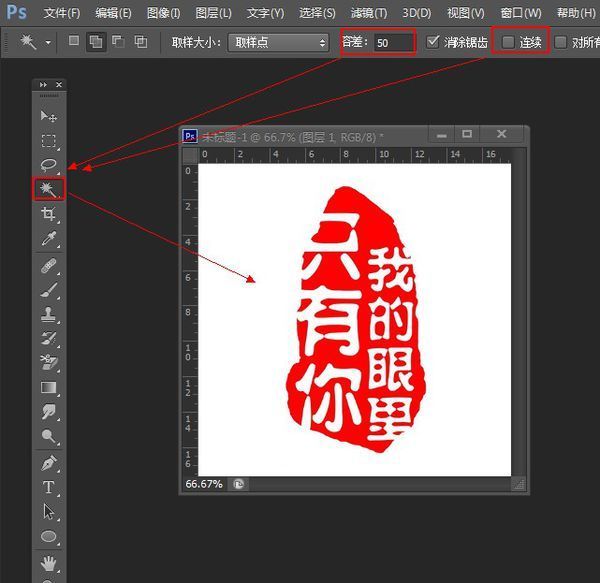Select the Eyedropper tool
Image resolution: width=600 pixels, height=583 pixels.
tap(48, 239)
